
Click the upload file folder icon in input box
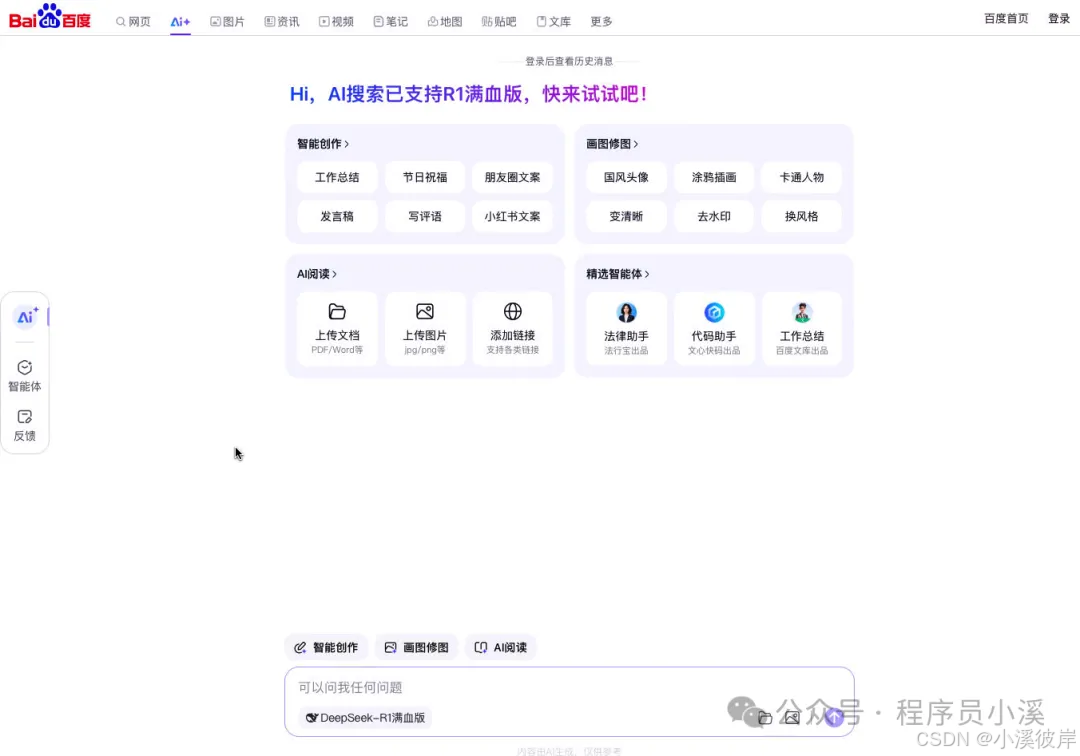(765, 717)
